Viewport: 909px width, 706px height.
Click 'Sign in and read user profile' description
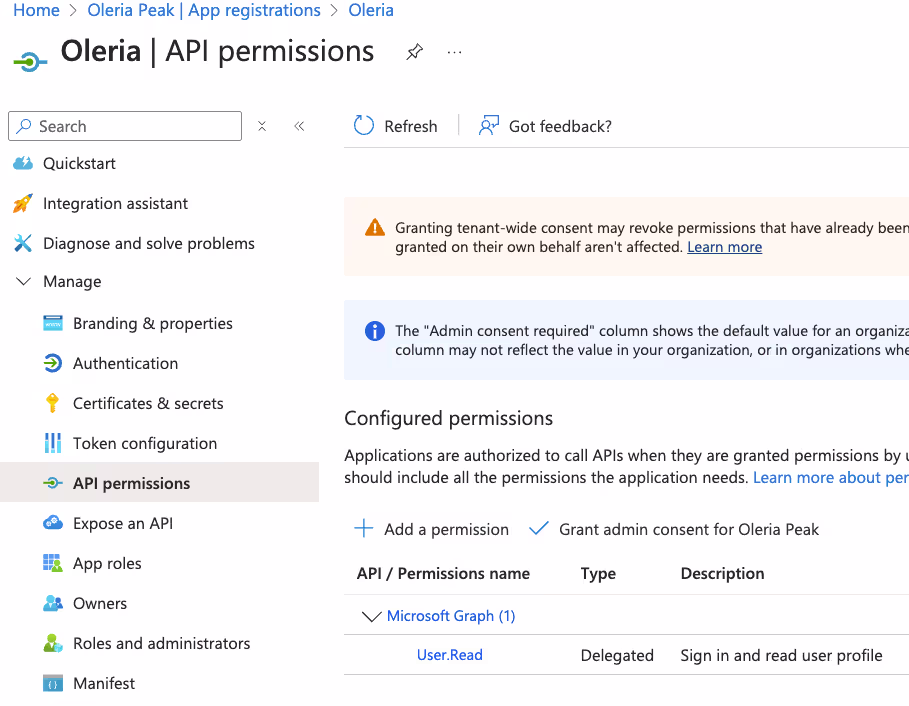[781, 656]
